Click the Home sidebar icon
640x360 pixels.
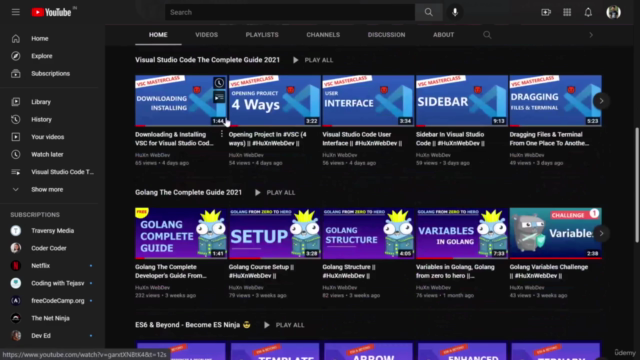point(16,38)
